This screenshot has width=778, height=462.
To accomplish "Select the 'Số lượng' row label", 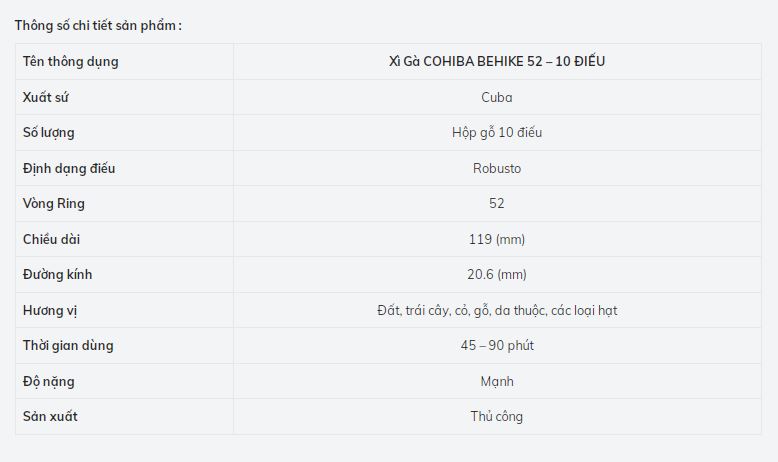I will 49,133.
